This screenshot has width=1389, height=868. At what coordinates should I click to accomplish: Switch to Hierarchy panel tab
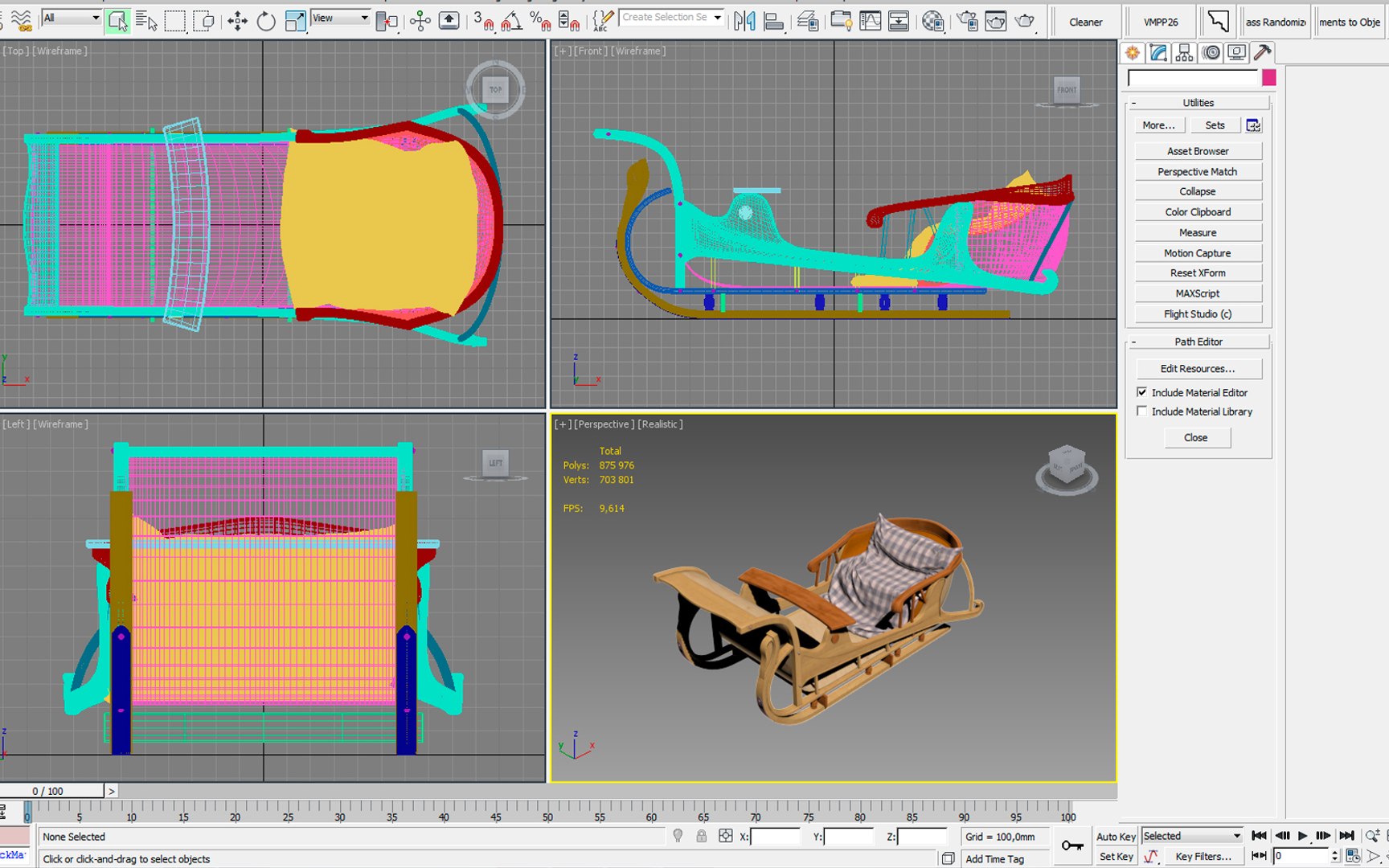coord(1184,53)
